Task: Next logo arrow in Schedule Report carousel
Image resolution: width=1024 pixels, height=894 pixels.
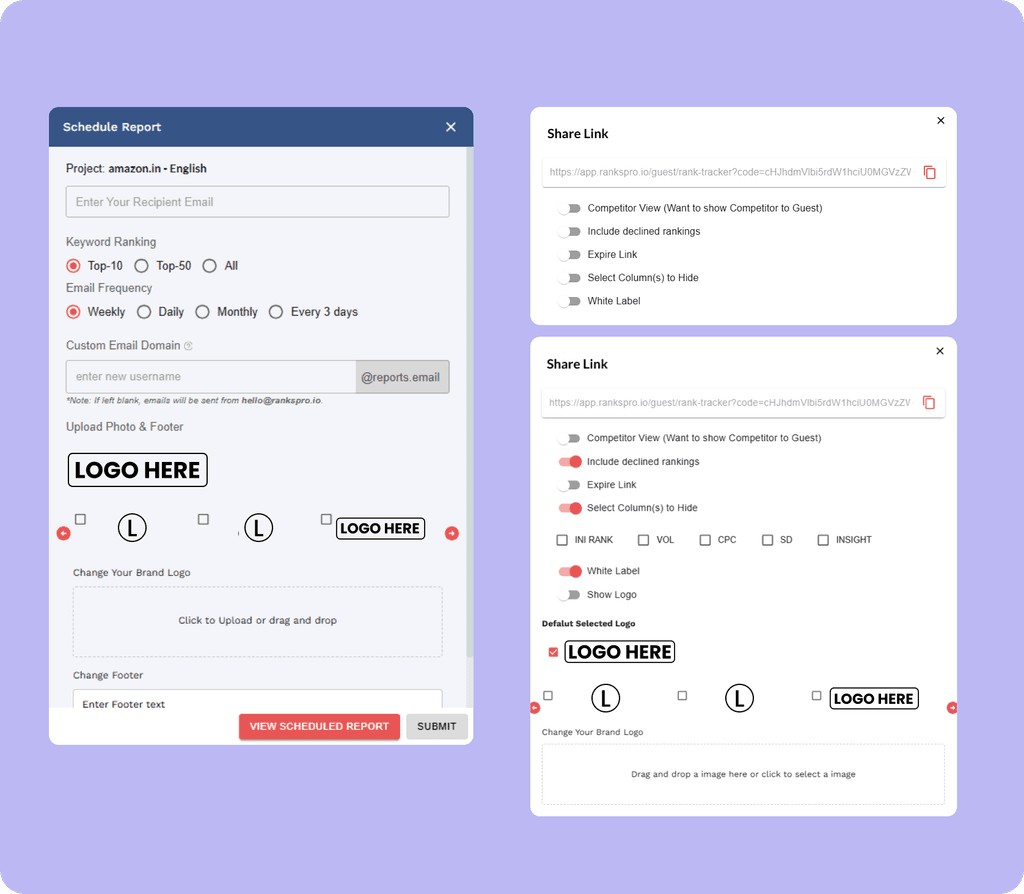Action: tap(452, 534)
